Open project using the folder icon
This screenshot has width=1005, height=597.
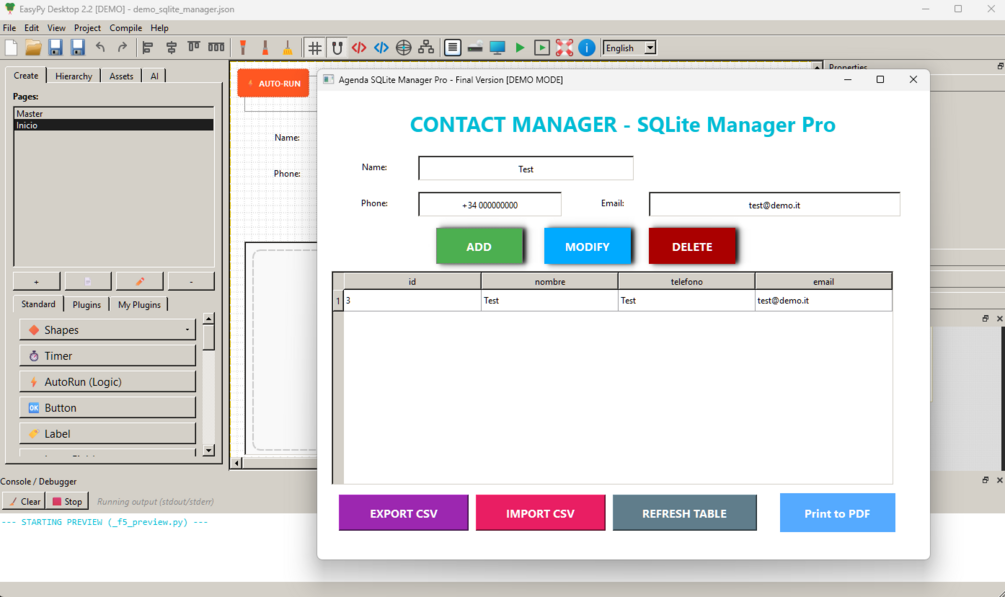pos(33,47)
